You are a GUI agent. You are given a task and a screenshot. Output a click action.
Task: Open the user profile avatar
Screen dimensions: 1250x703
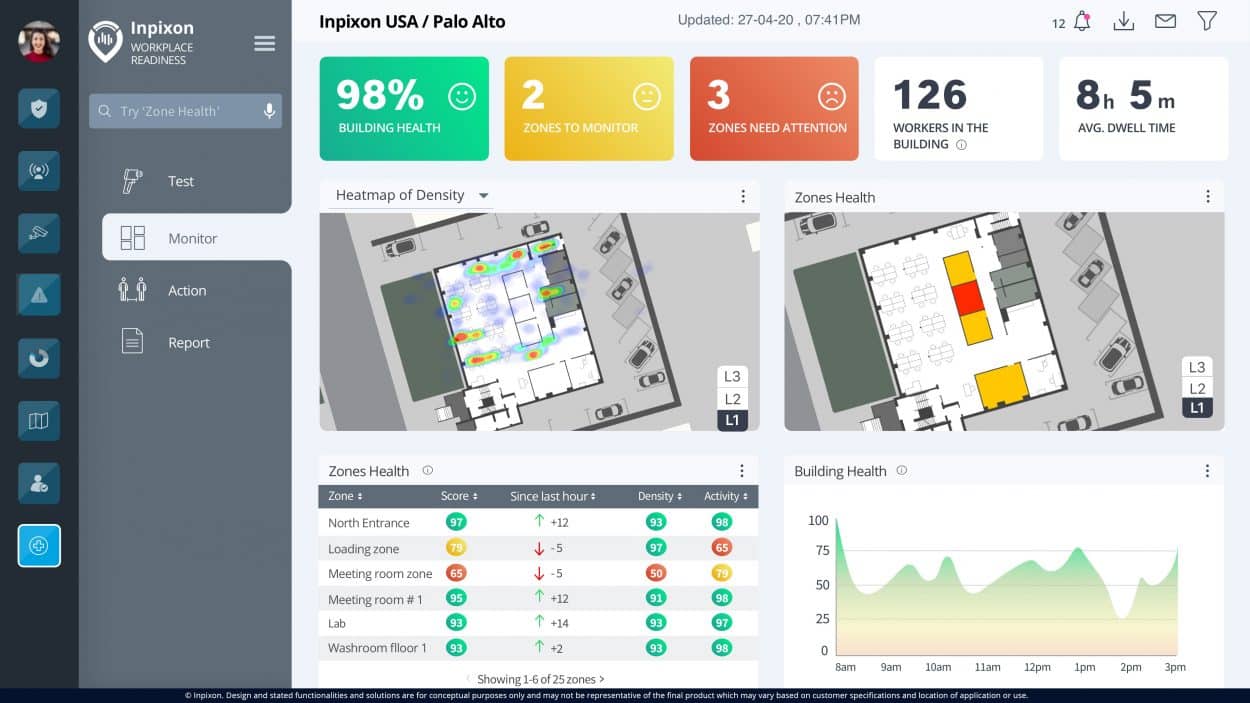pos(39,42)
